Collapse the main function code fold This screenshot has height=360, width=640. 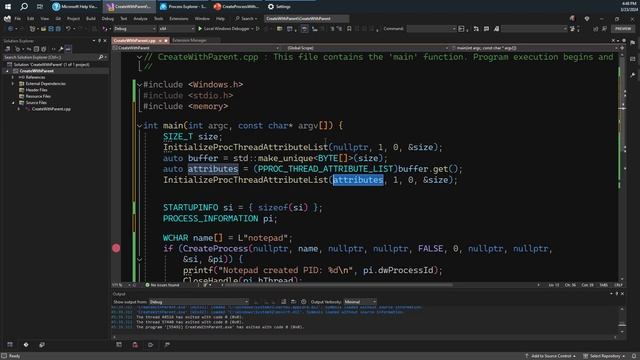[x=140, y=126]
